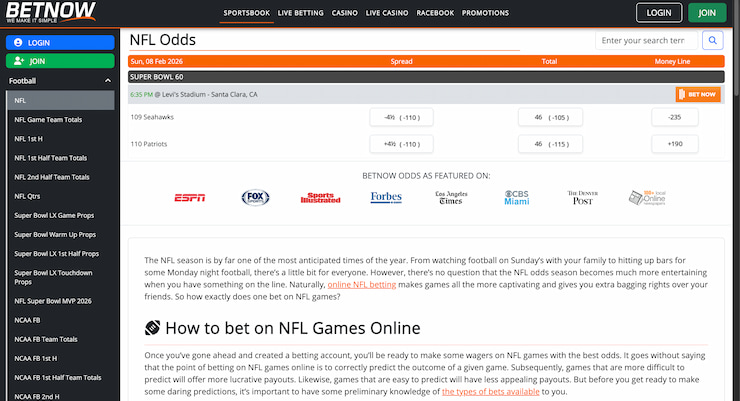740x401 pixels.
Task: Click the Local Online newspapers logo
Action: (x=648, y=197)
